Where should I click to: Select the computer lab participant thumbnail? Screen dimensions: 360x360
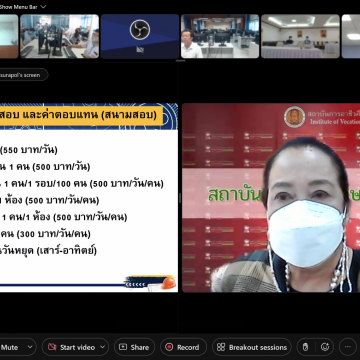60,36
